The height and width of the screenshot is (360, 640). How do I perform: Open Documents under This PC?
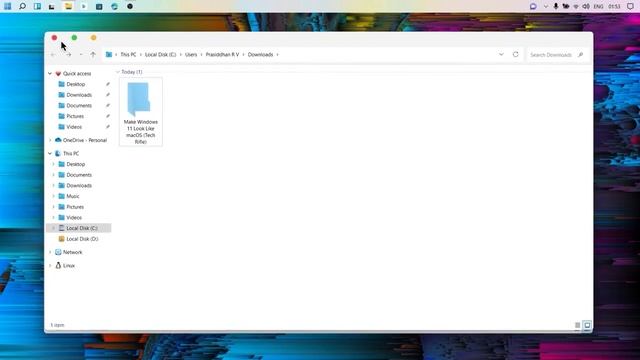pyautogui.click(x=79, y=175)
